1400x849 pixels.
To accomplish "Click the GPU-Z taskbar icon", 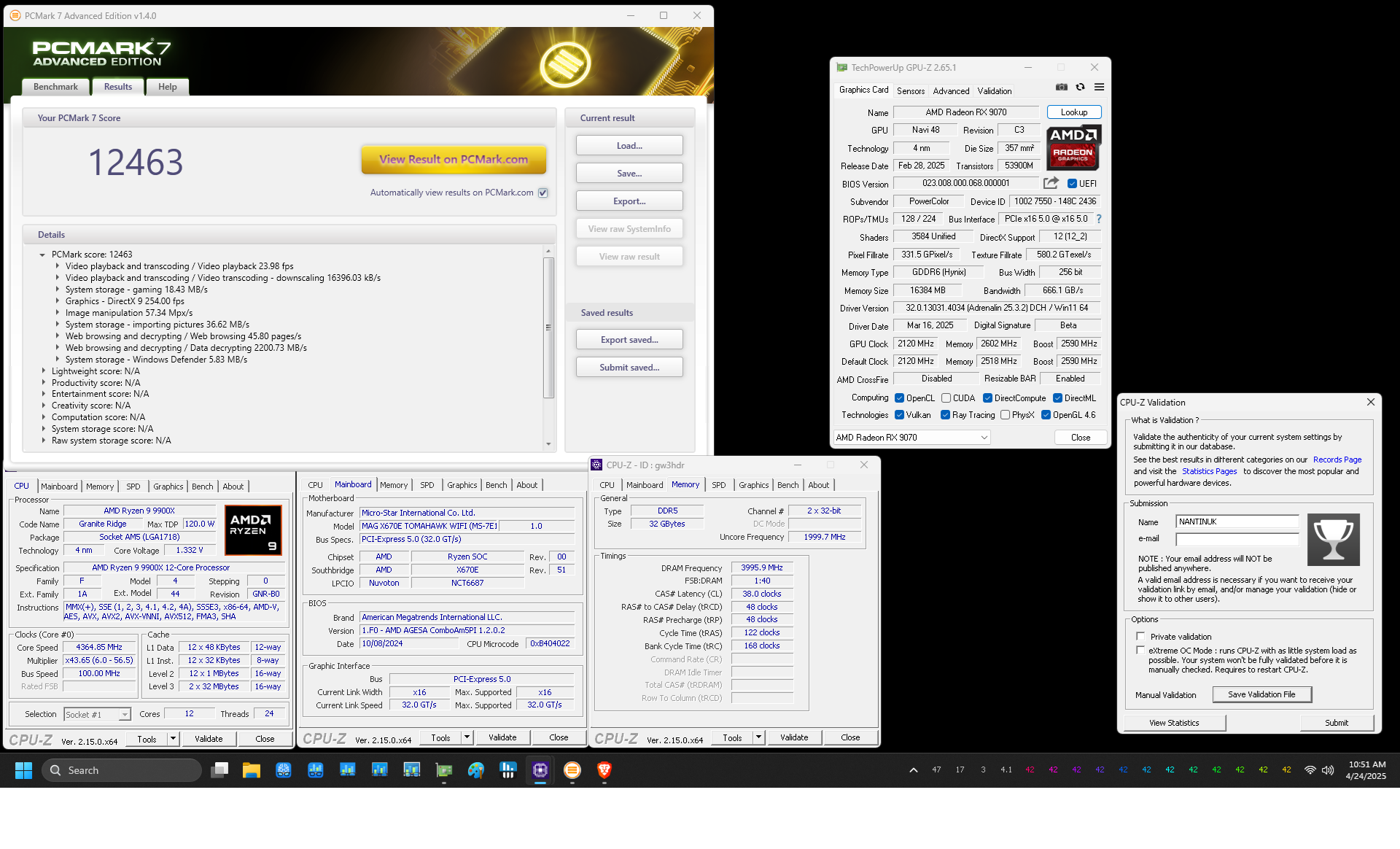I will pyautogui.click(x=444, y=770).
